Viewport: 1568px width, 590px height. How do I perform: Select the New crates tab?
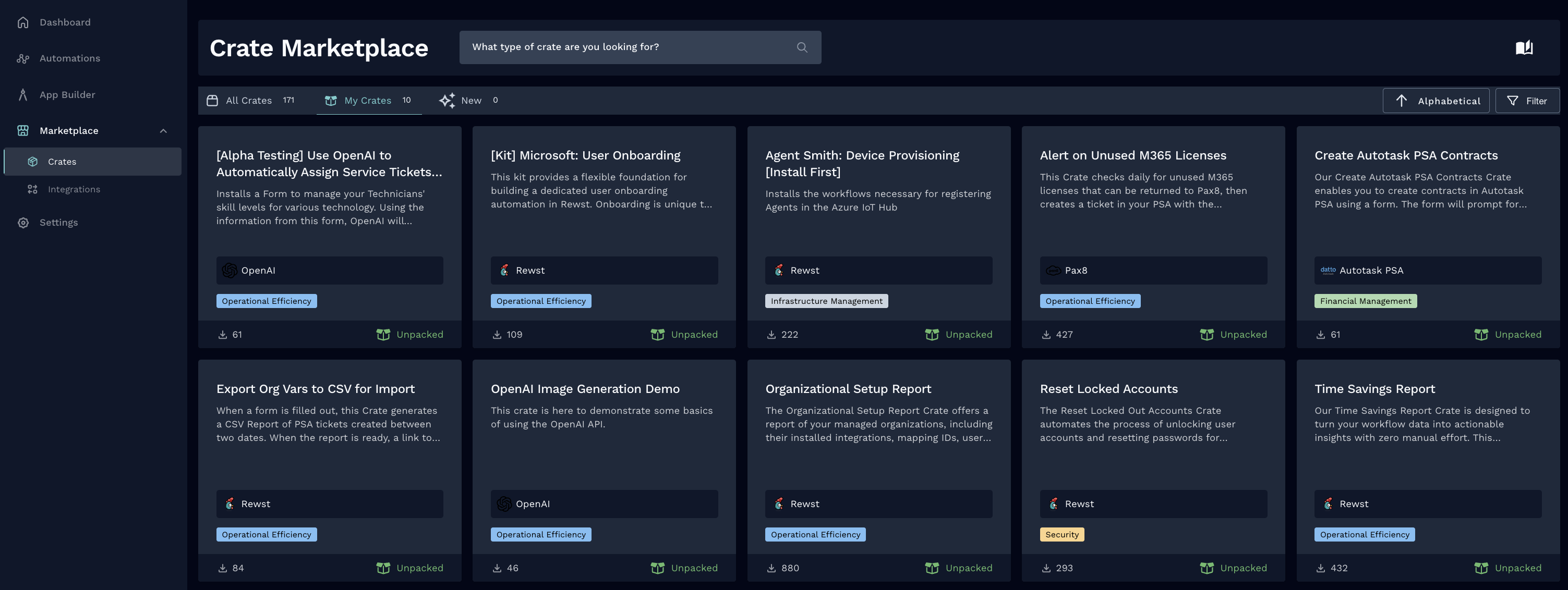tap(471, 101)
